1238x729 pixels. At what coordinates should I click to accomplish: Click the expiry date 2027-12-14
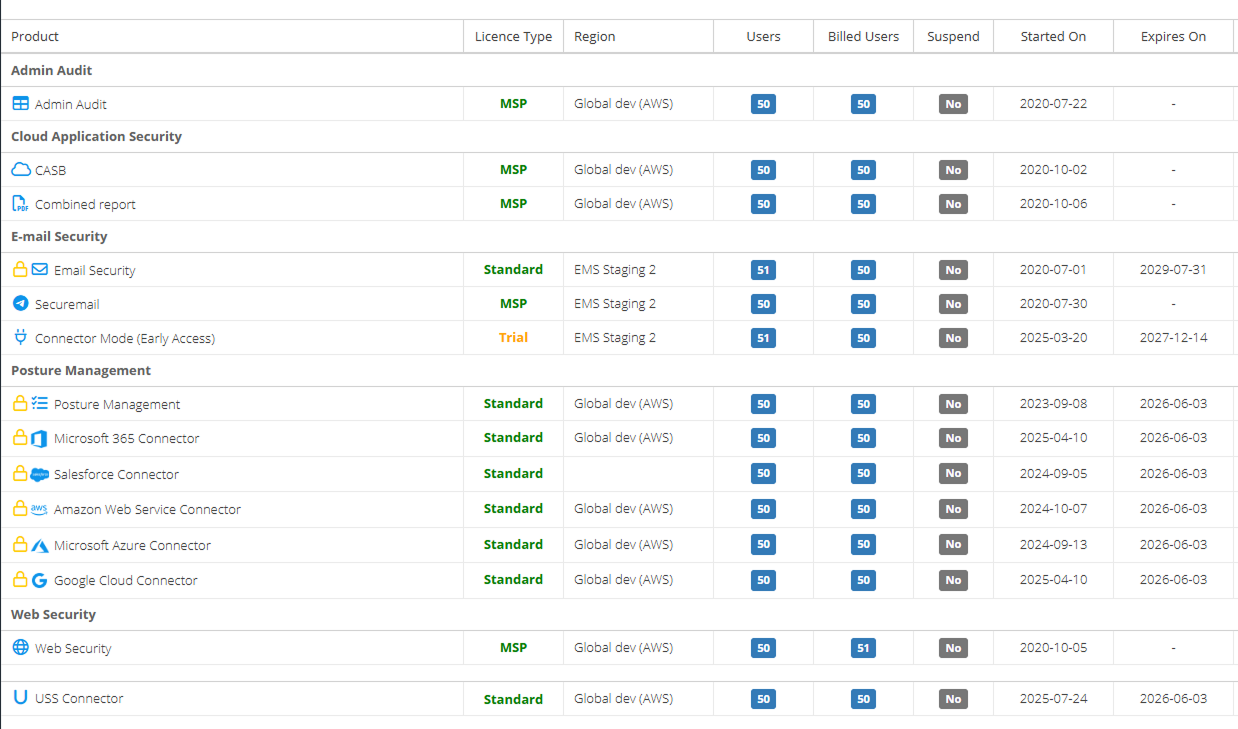pos(1173,338)
